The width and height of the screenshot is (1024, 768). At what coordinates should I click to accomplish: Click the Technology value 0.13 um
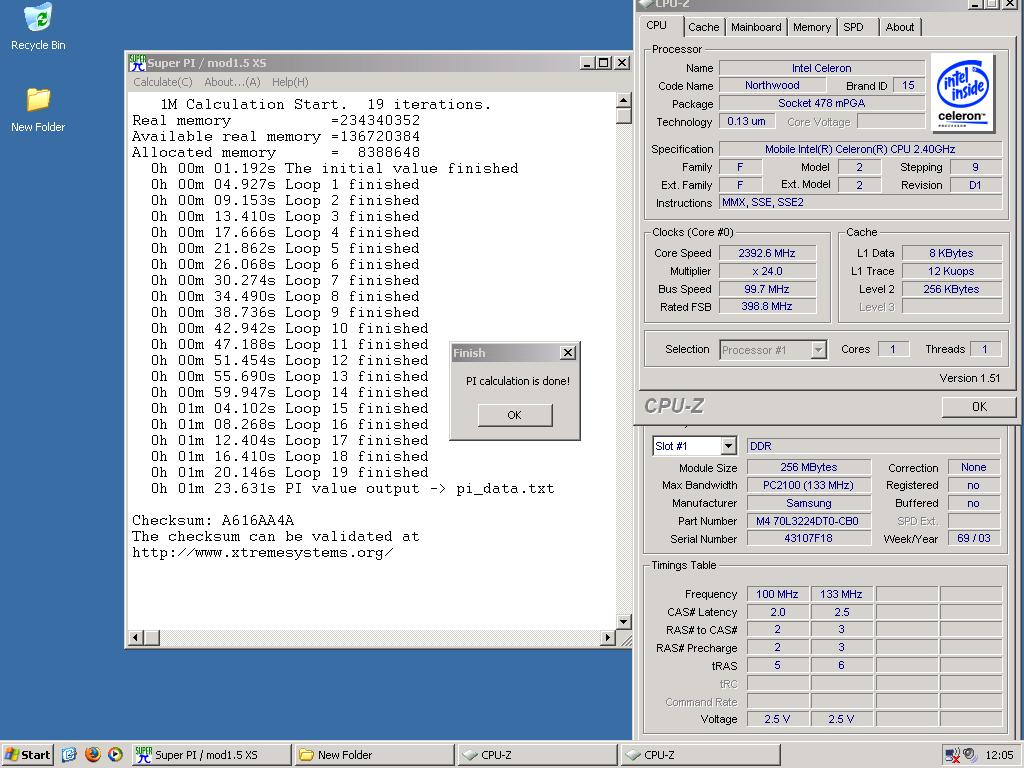point(746,121)
